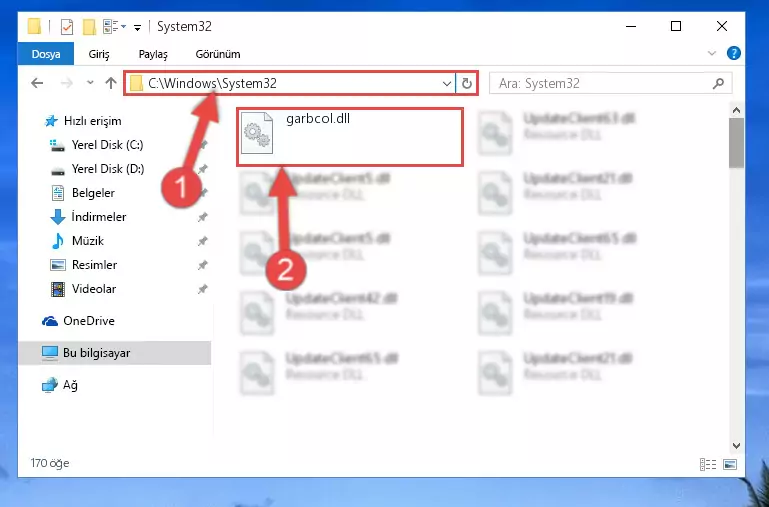This screenshot has height=507, width=769.
Task: Click the 170 öğe status text
Action: (x=50, y=463)
